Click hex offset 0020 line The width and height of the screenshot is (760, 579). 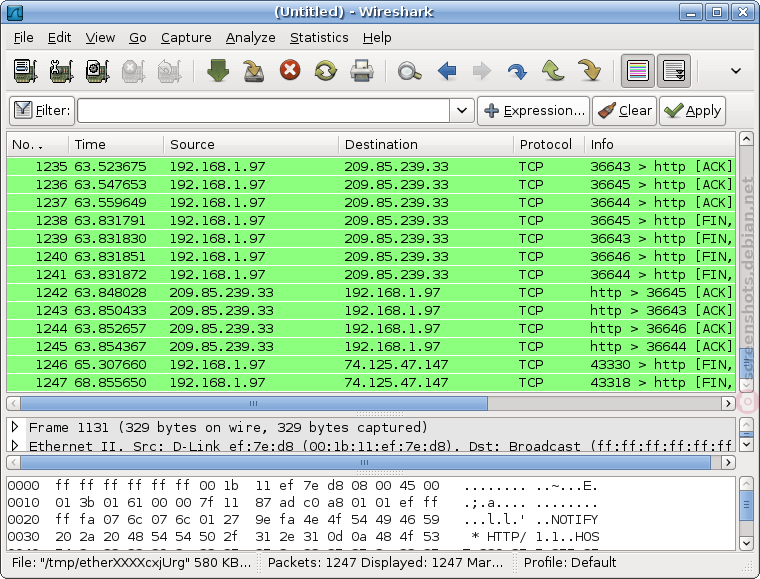303,519
